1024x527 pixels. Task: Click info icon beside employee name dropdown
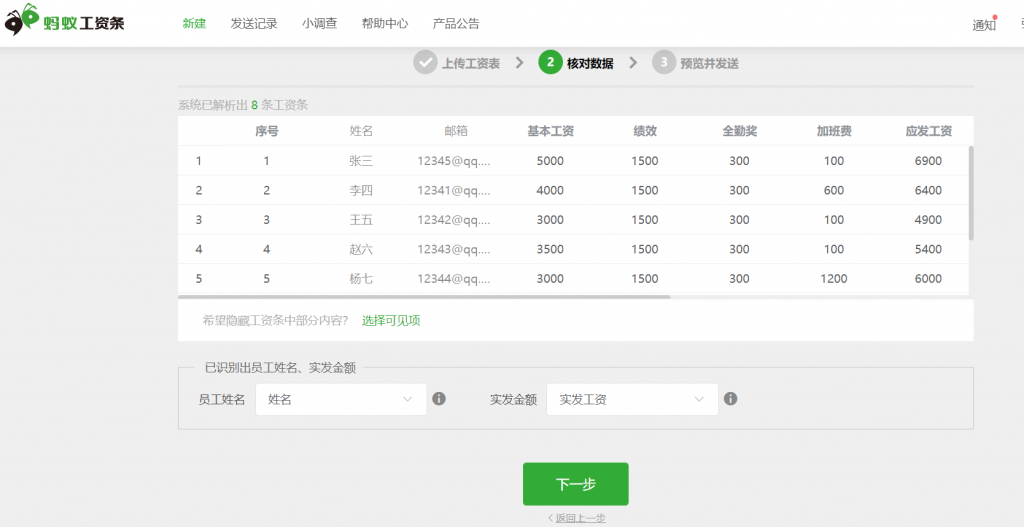point(438,399)
